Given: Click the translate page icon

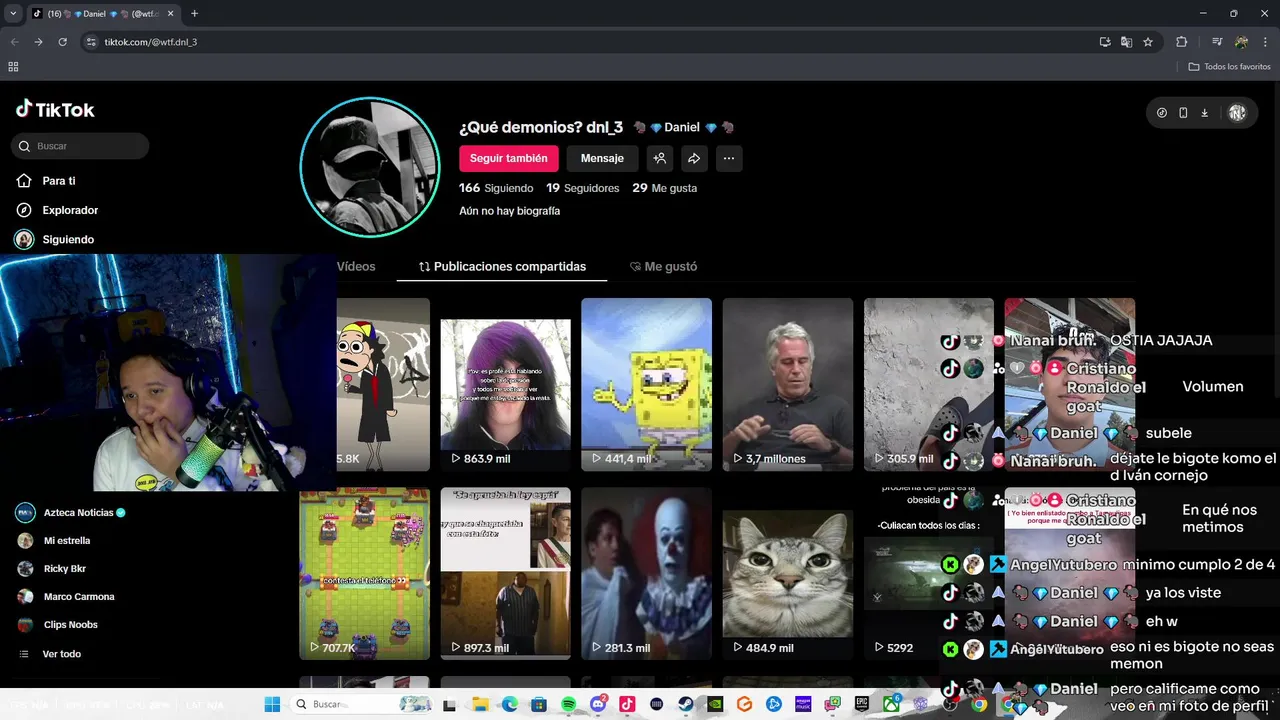Looking at the screenshot, I should (x=1127, y=42).
